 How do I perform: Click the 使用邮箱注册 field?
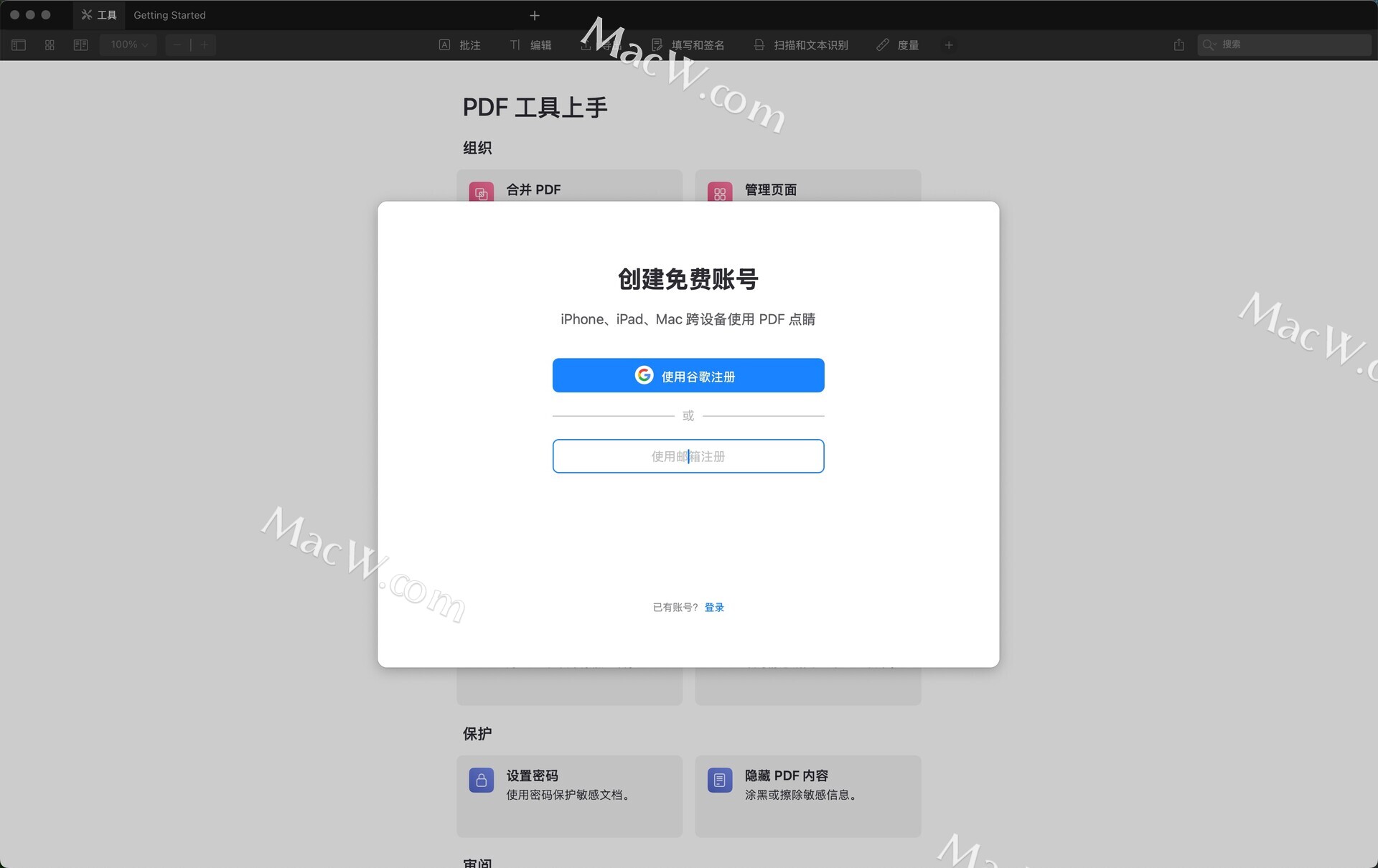click(688, 456)
